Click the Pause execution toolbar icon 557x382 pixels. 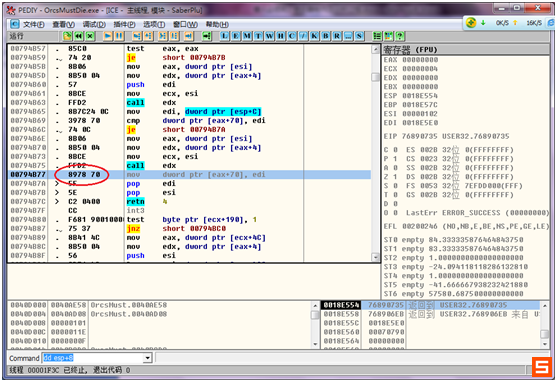click(119, 36)
